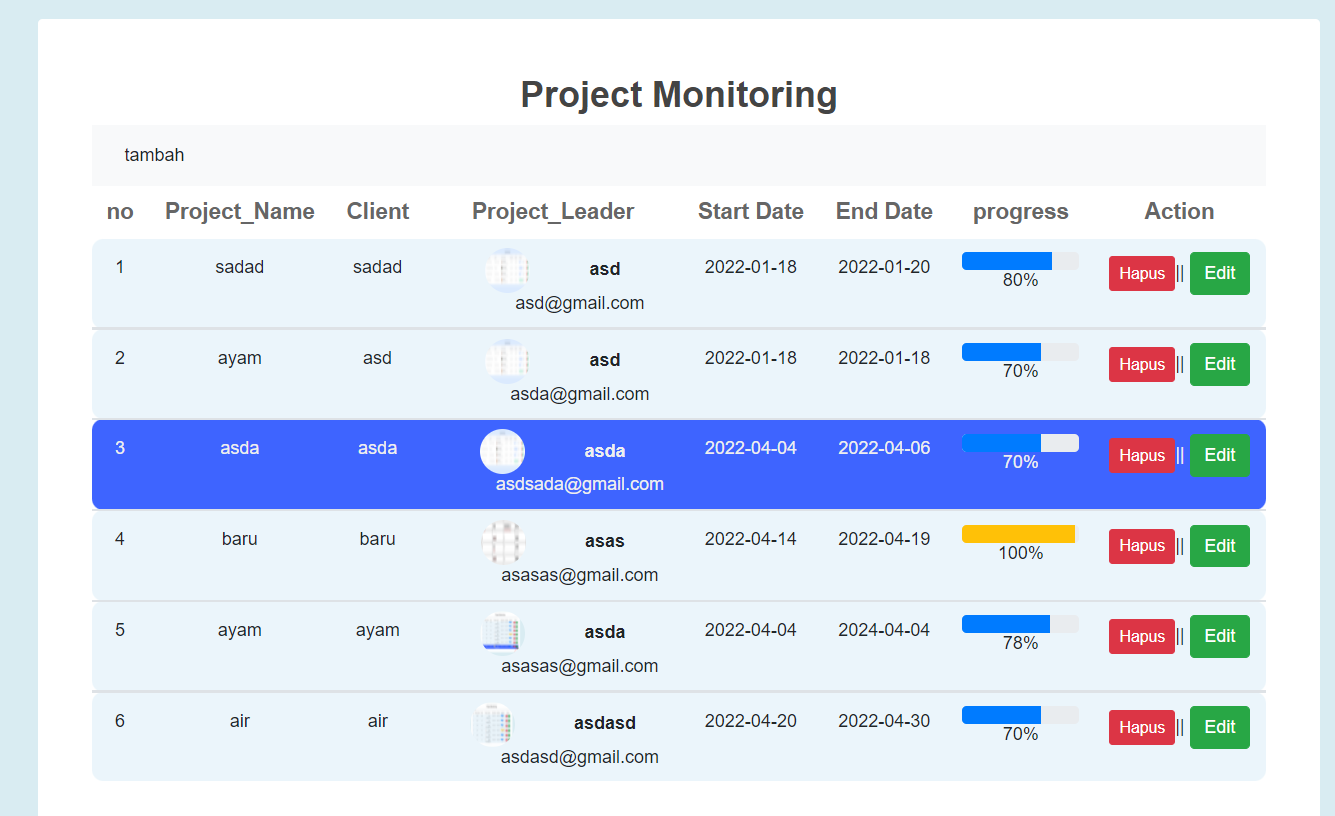This screenshot has width=1335, height=816.
Task: Click the 80% progress bar
Action: click(1020, 261)
